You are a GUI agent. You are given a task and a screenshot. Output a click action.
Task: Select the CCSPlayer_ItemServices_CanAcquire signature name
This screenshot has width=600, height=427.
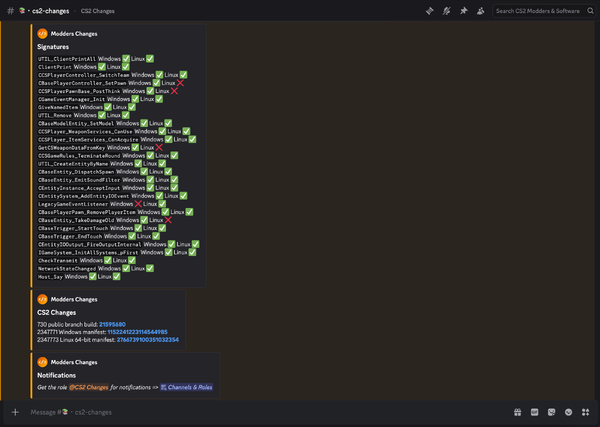pos(88,140)
